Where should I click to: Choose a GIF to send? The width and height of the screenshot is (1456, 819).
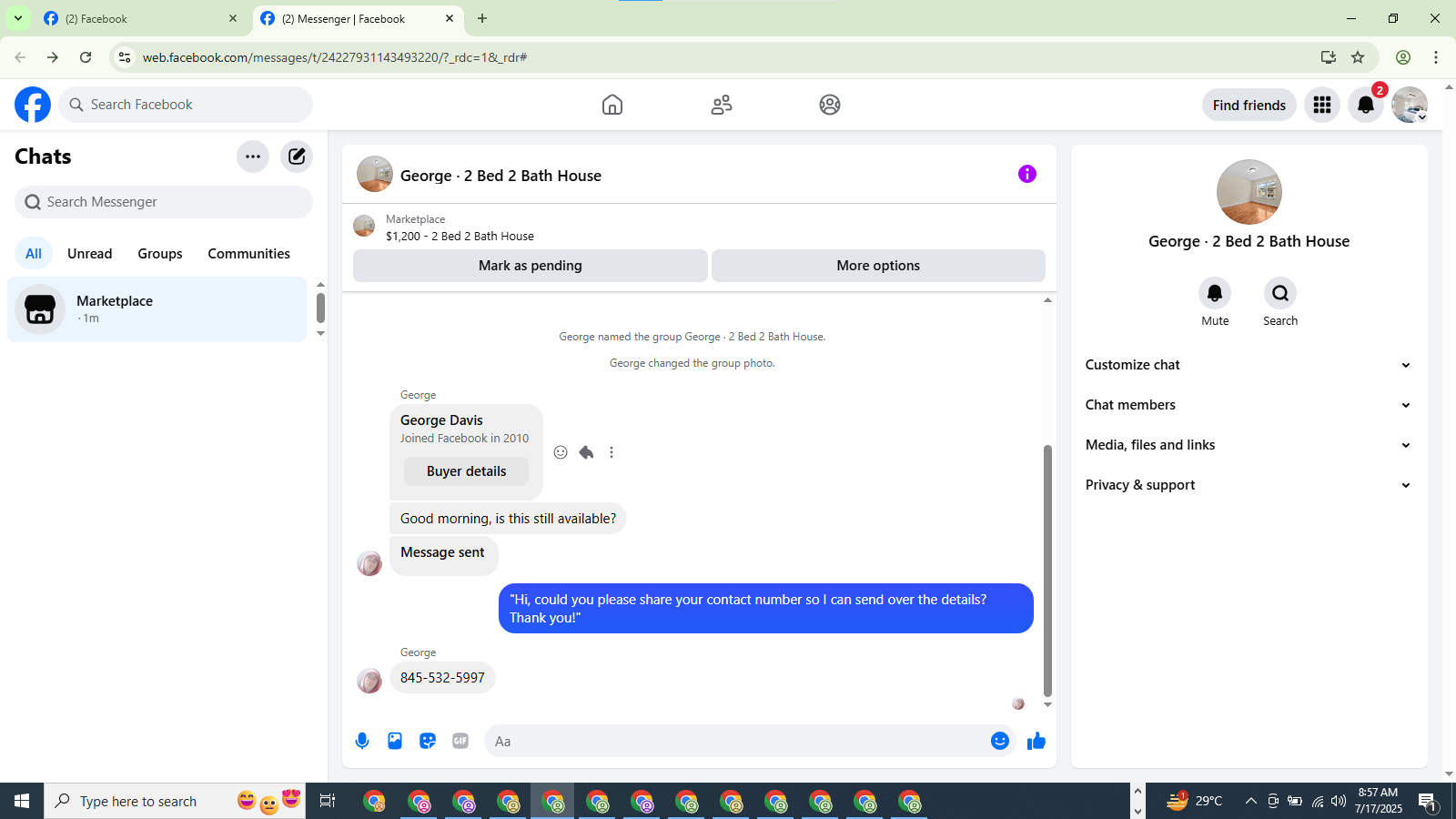click(460, 741)
